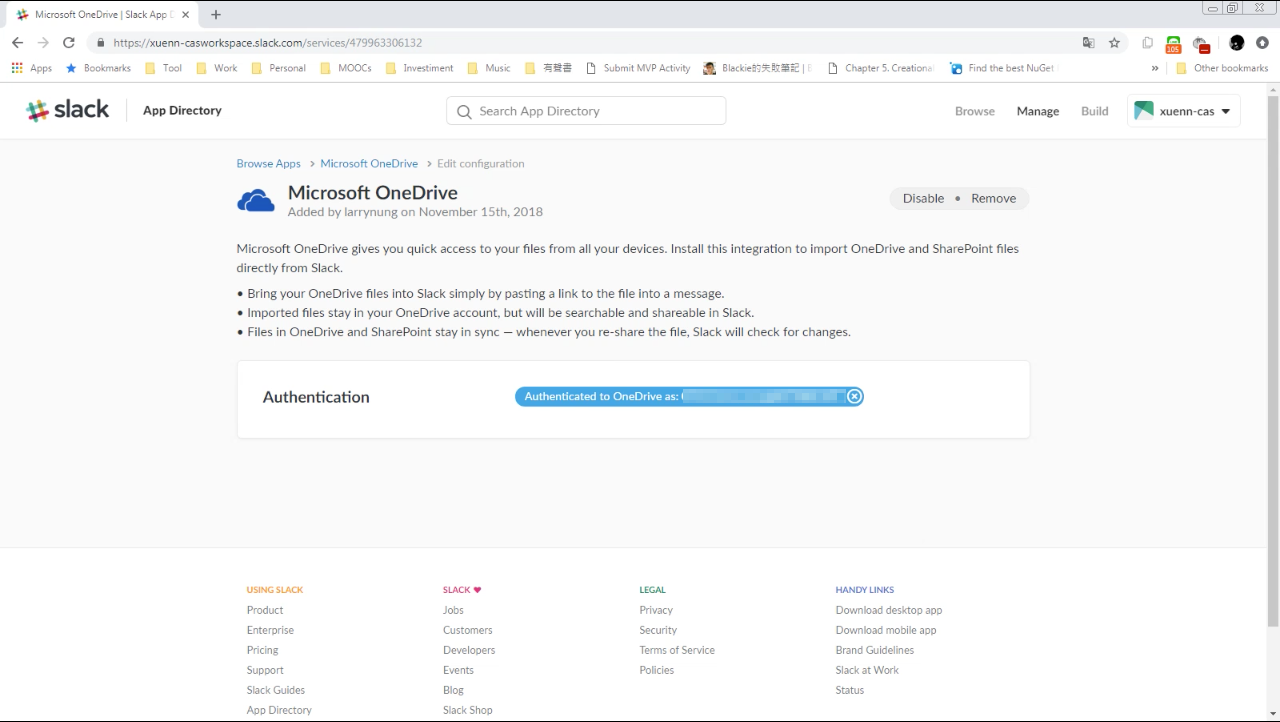Image resolution: width=1280 pixels, height=722 pixels.
Task: Select the Manage nav item
Action: coord(1038,111)
